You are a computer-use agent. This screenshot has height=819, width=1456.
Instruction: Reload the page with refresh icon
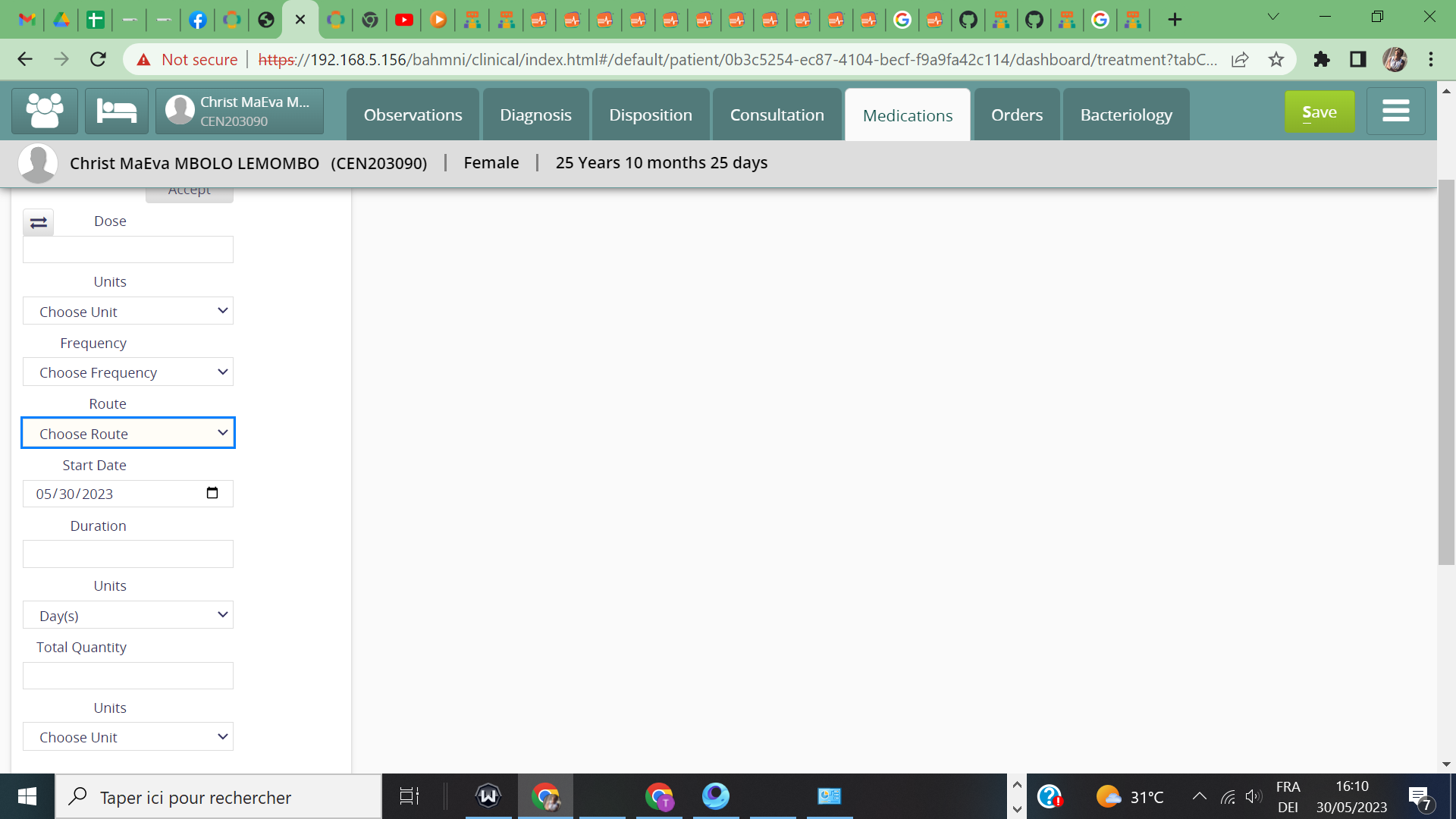[x=98, y=59]
